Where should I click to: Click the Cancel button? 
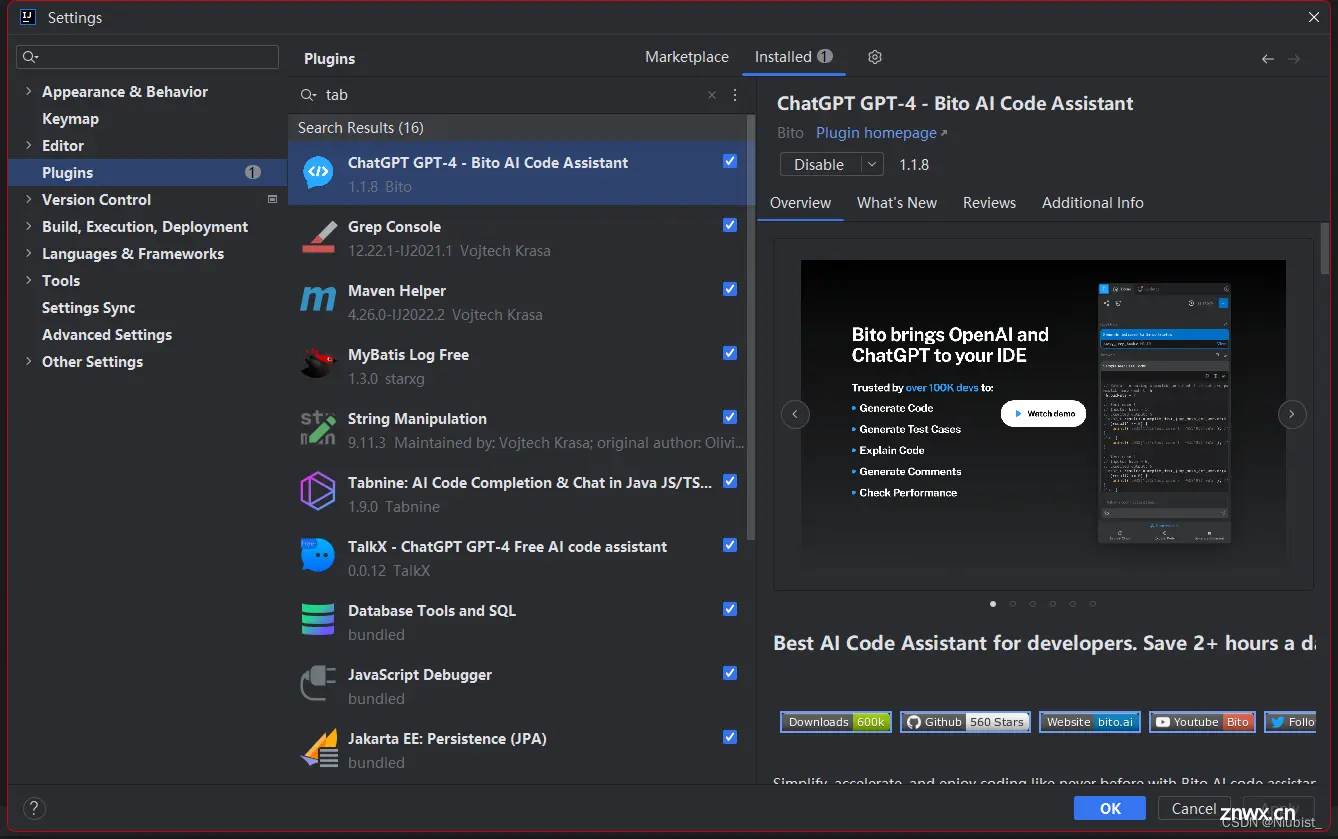tap(1194, 809)
